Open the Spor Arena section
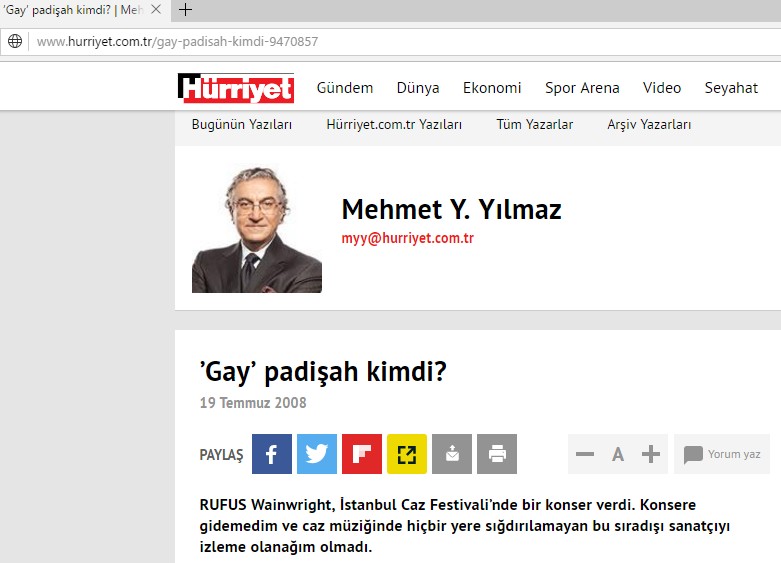This screenshot has width=781, height=563. pyautogui.click(x=582, y=88)
